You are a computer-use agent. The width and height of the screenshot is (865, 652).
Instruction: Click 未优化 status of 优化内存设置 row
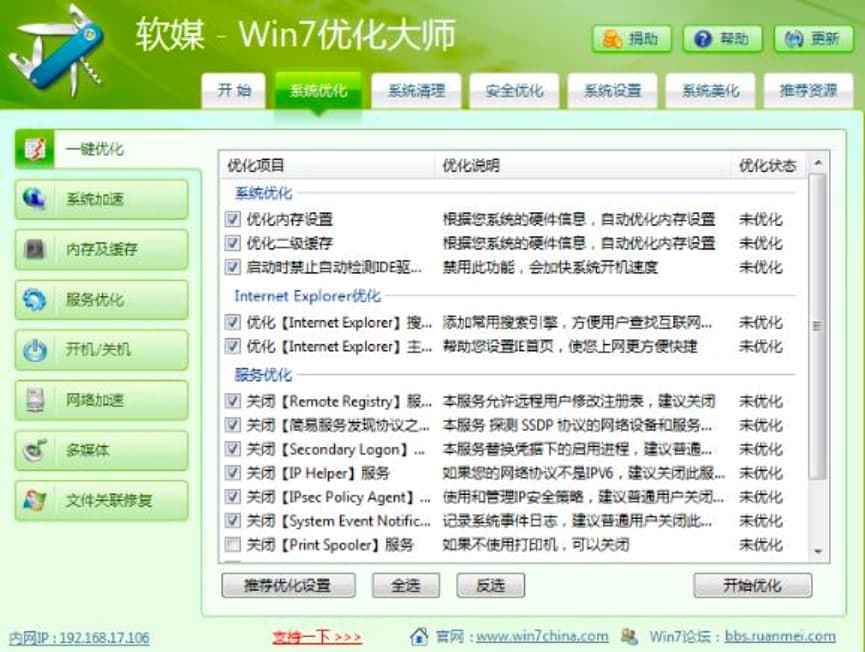pyautogui.click(x=761, y=219)
